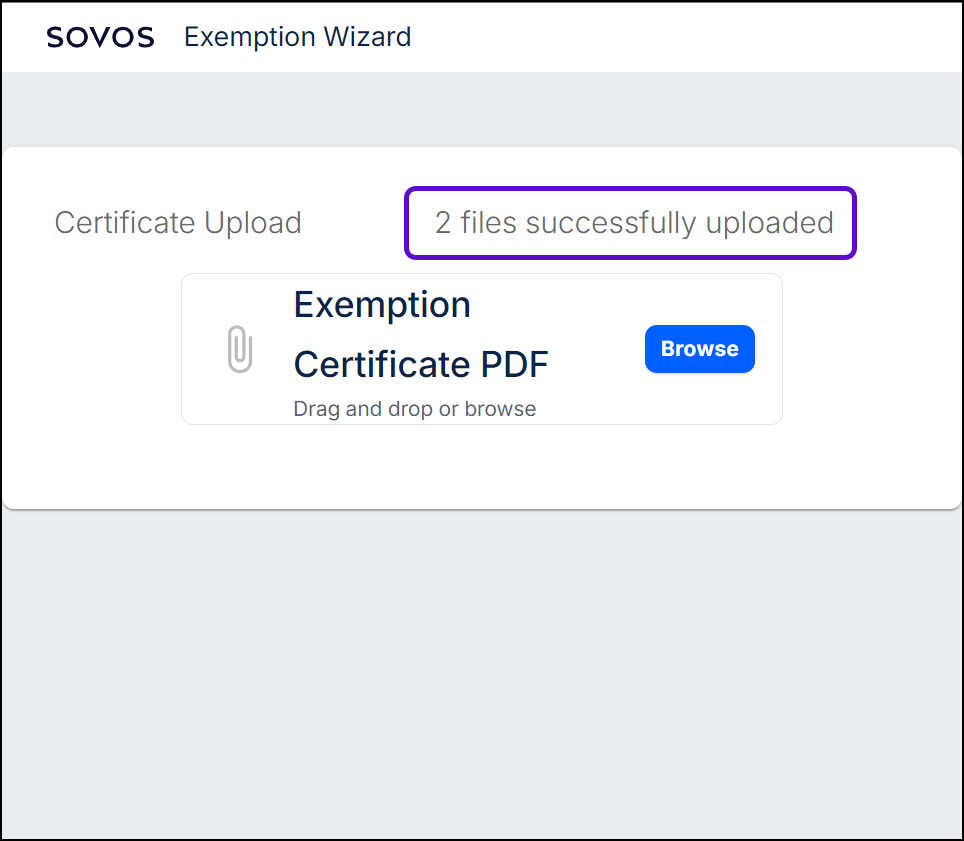964x841 pixels.
Task: Click the Exemption Wizard title
Action: pos(297,37)
